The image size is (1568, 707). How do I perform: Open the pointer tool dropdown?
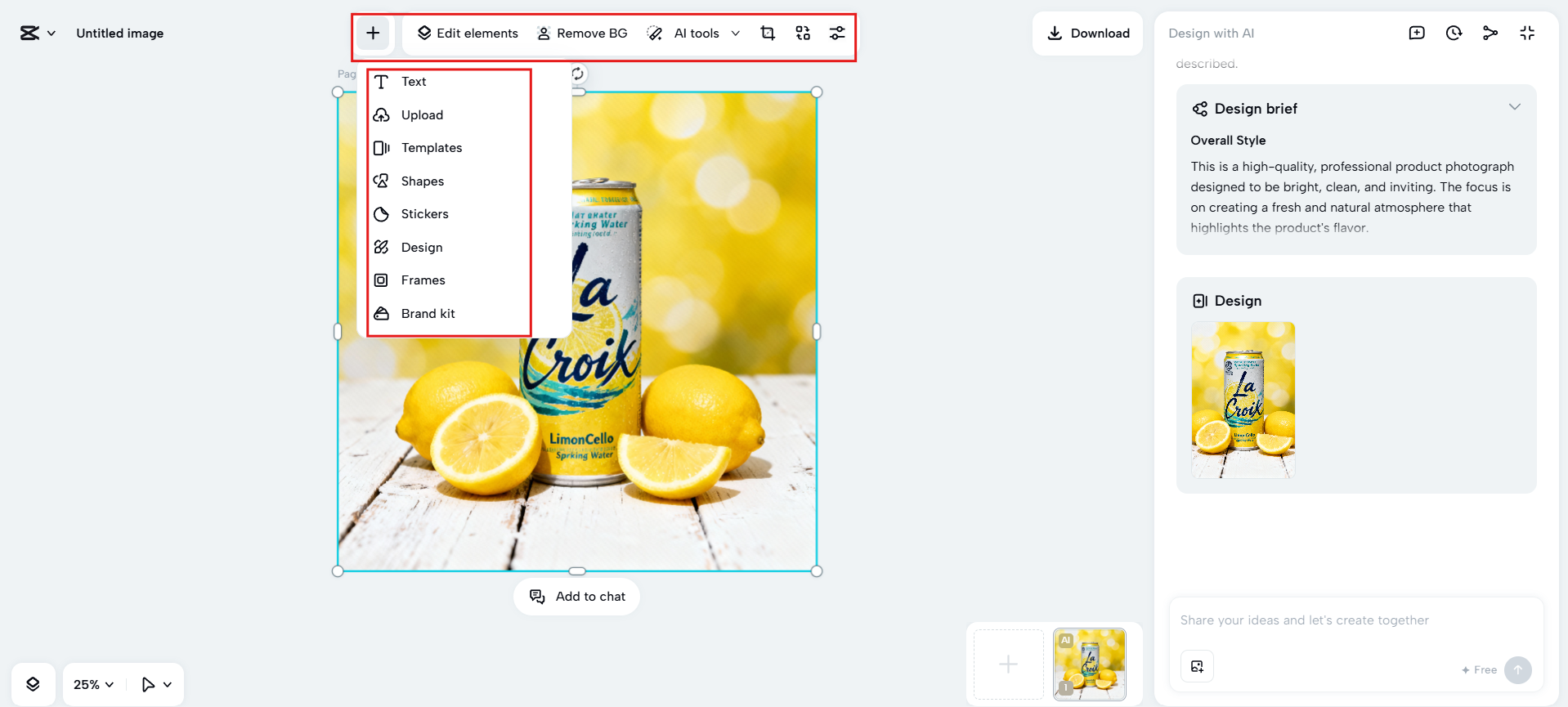pos(156,684)
